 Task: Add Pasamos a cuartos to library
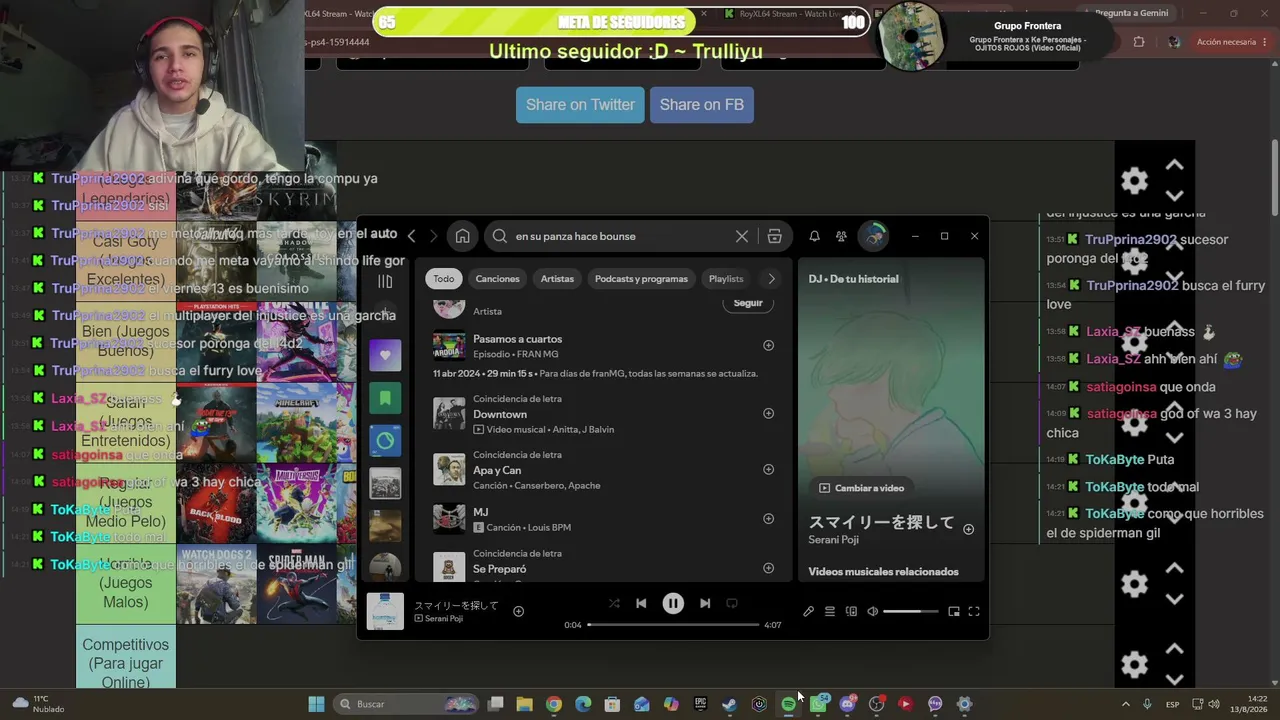[768, 345]
